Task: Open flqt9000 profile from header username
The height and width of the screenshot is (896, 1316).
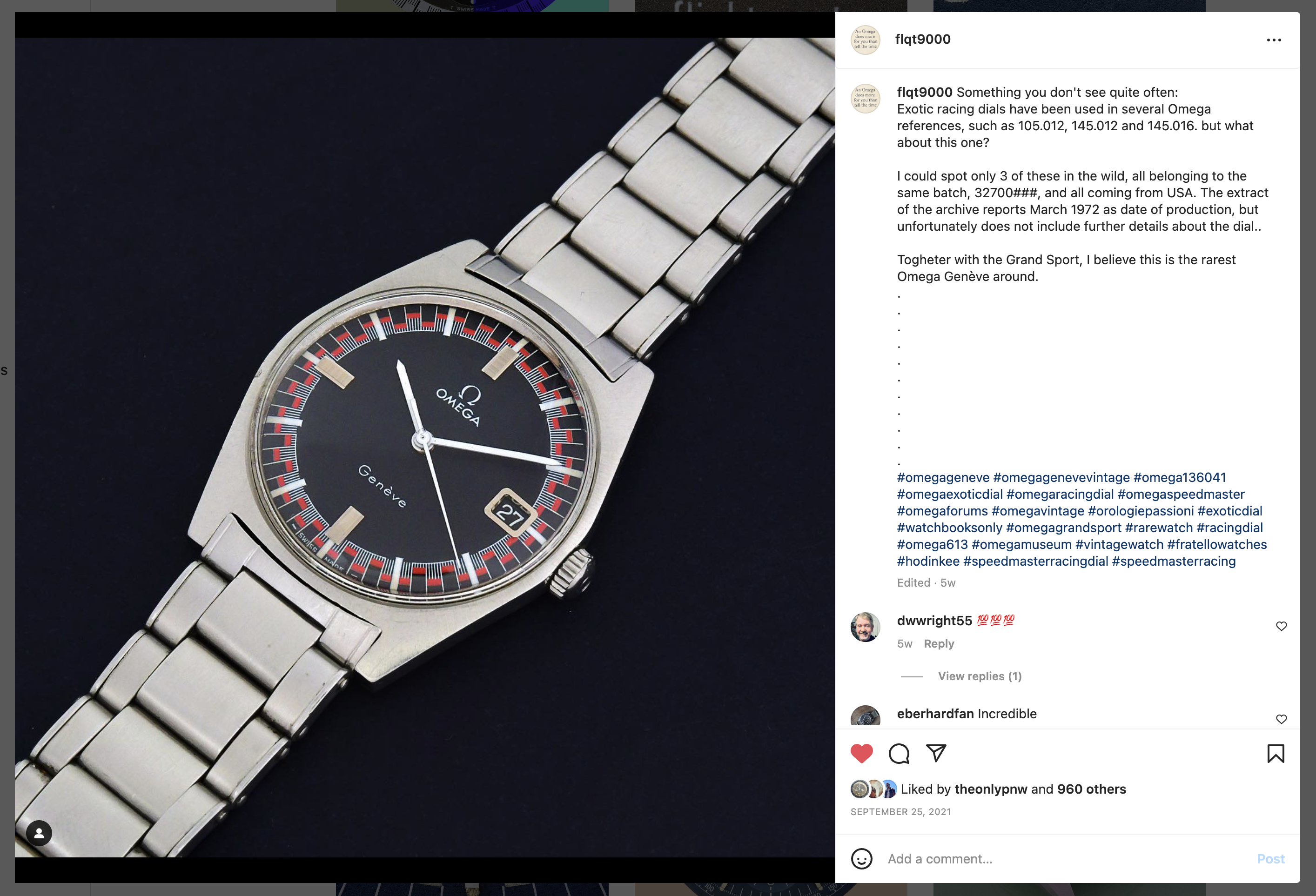Action: (922, 39)
